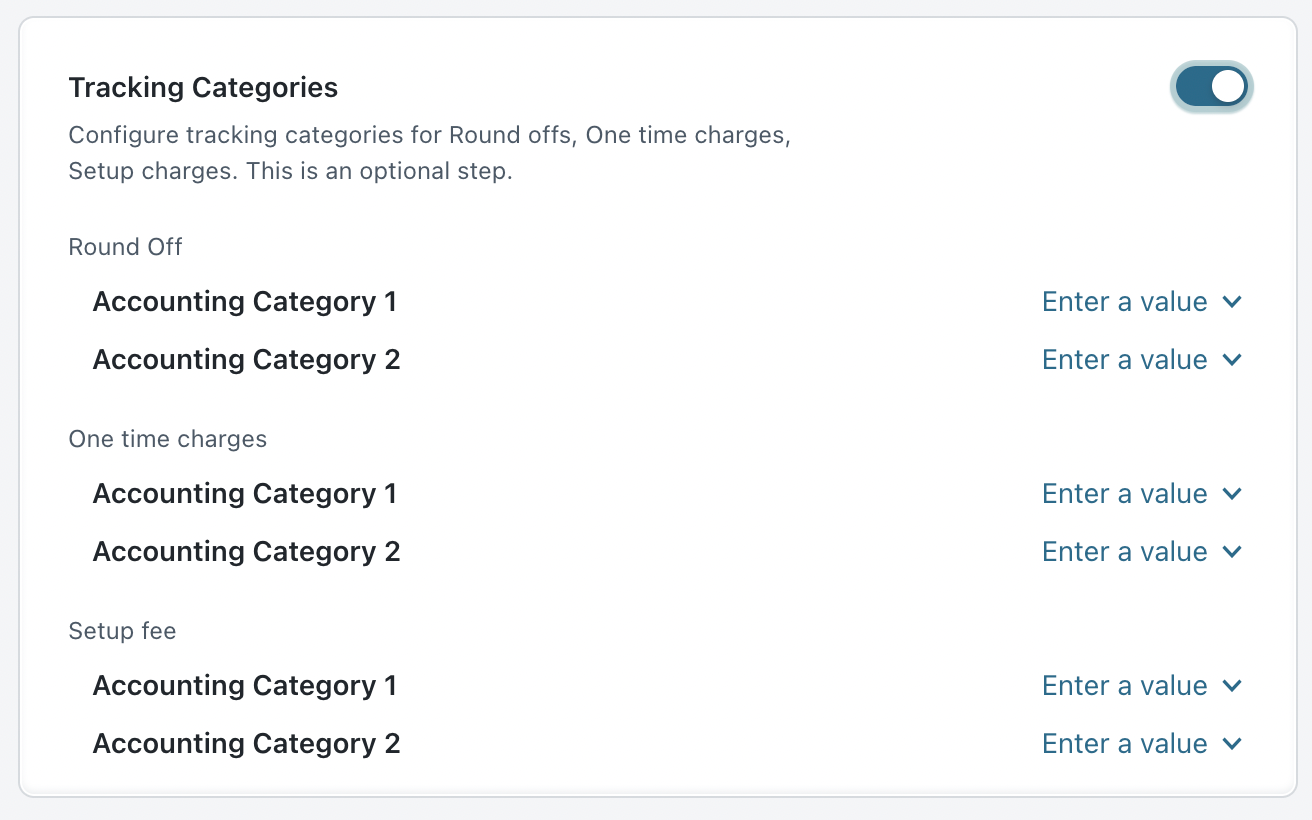Click Accounting Category 2 label under Setup fee
Image resolution: width=1312 pixels, height=820 pixels.
246,744
